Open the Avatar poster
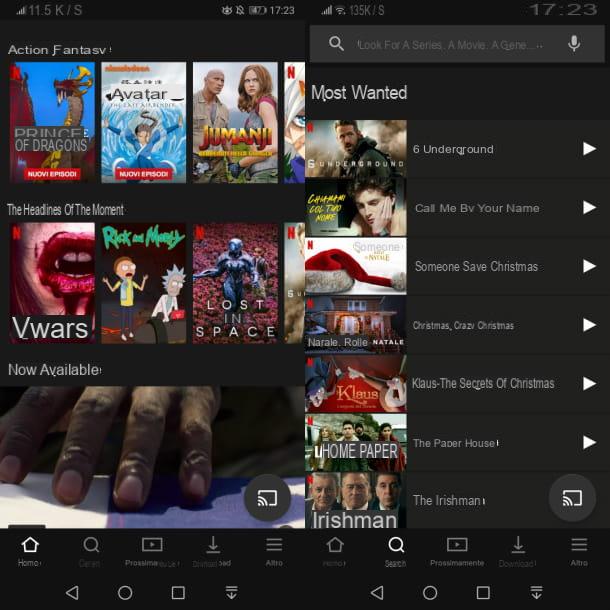The width and height of the screenshot is (610, 610). (x=144, y=123)
